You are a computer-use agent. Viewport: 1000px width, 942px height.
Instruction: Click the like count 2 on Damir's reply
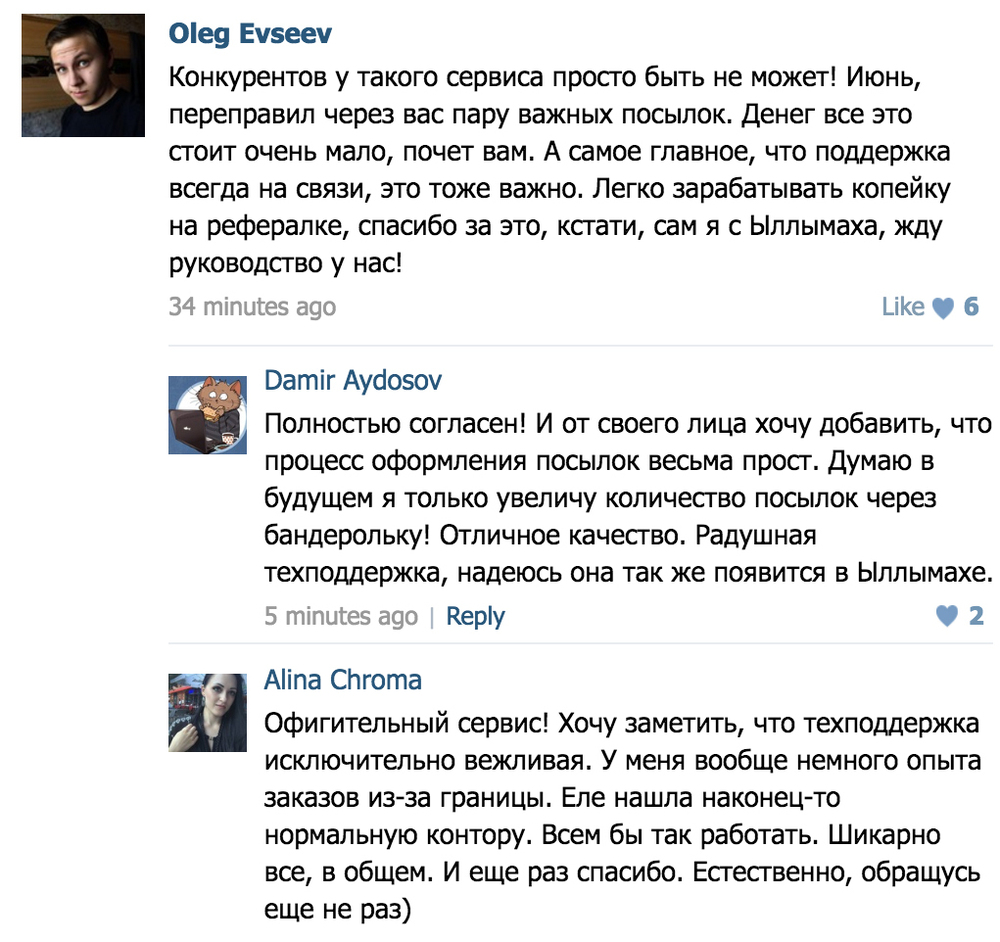click(976, 616)
